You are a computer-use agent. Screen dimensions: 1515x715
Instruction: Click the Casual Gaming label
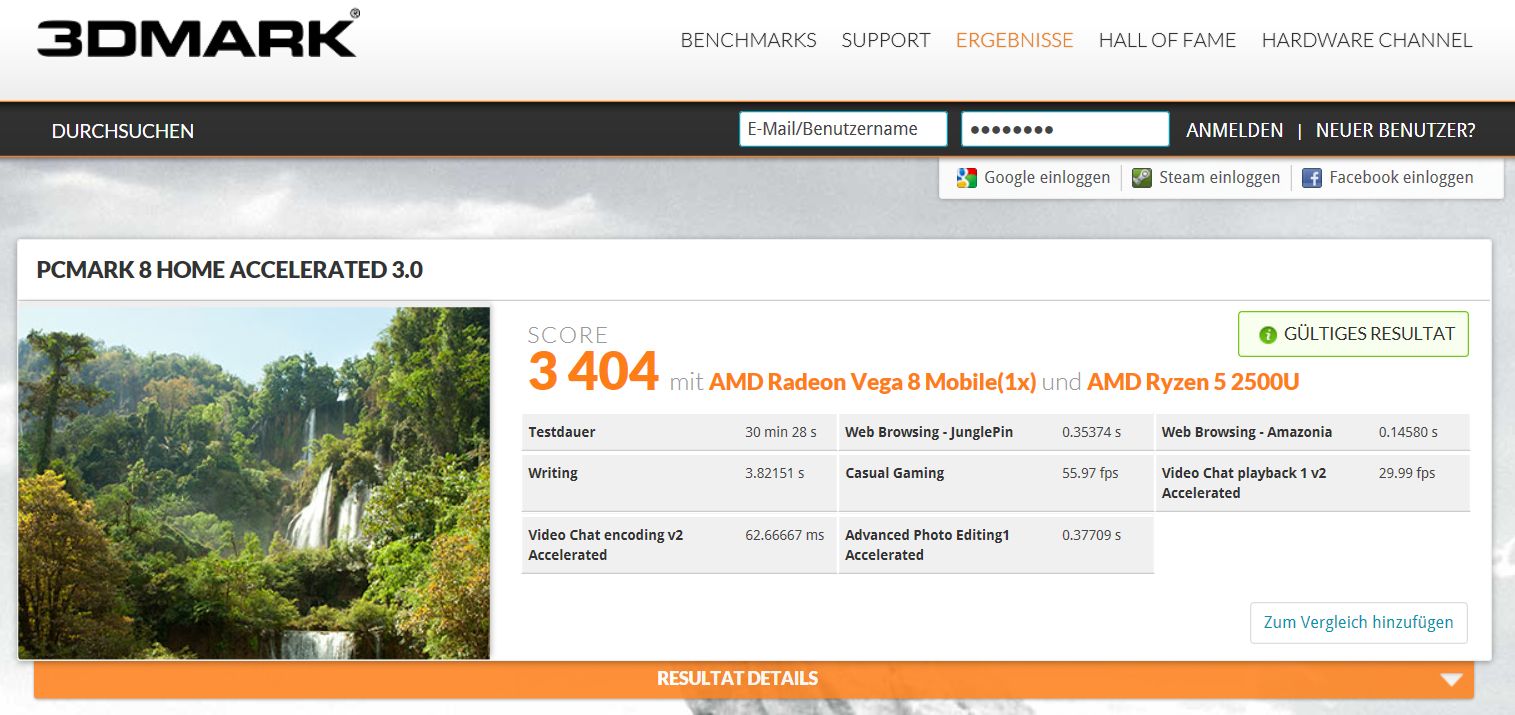[x=894, y=473]
